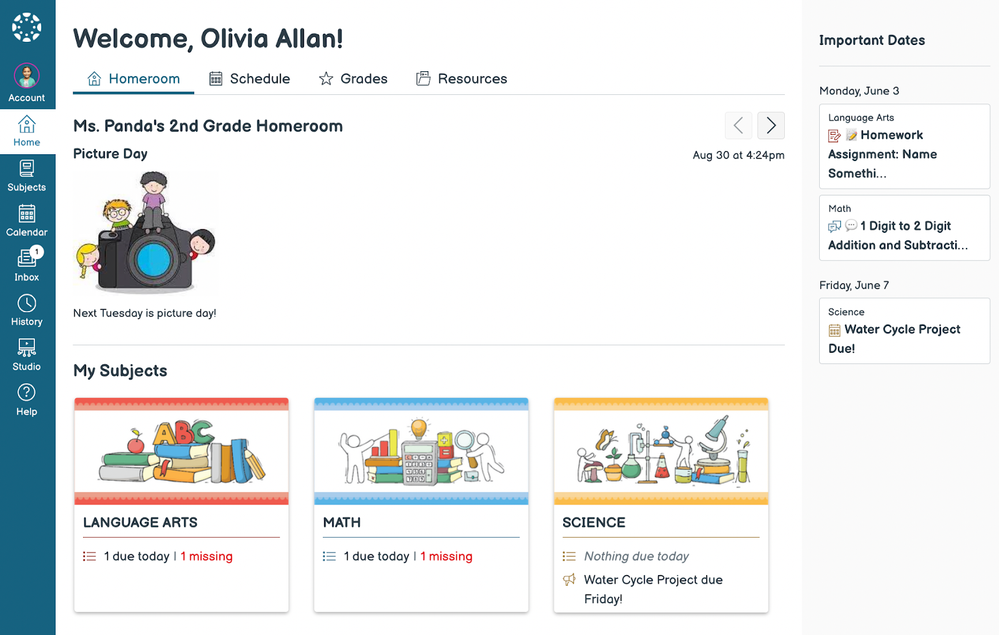Click the Picture Day camera image

coord(146,232)
